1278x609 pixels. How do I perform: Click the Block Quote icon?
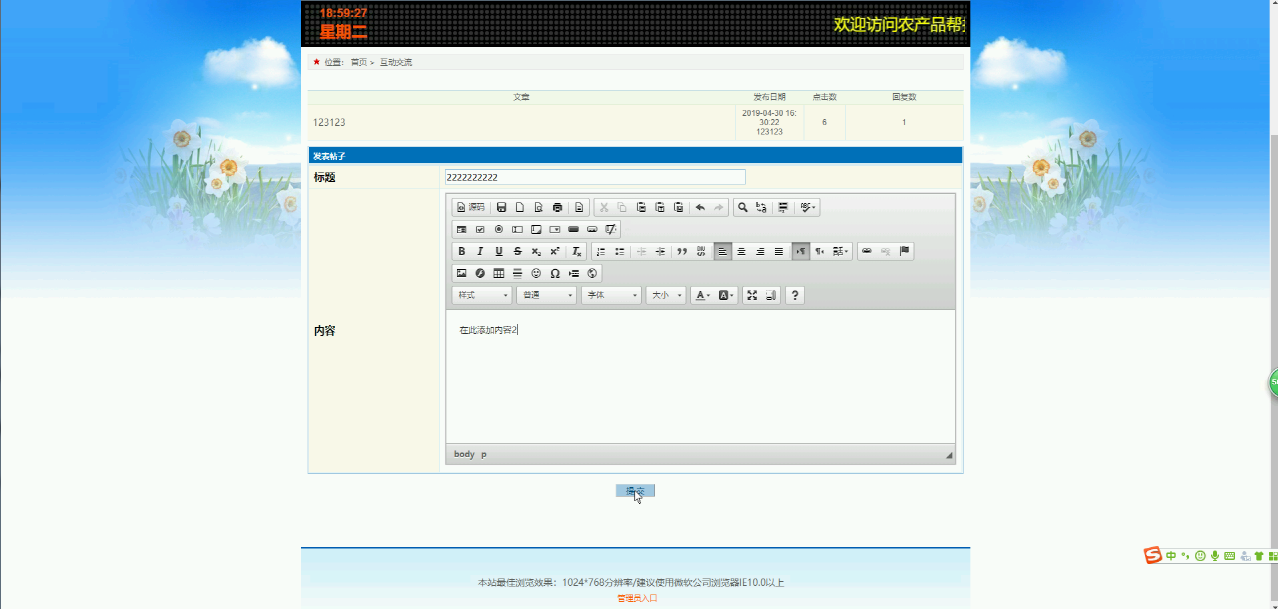[682, 251]
